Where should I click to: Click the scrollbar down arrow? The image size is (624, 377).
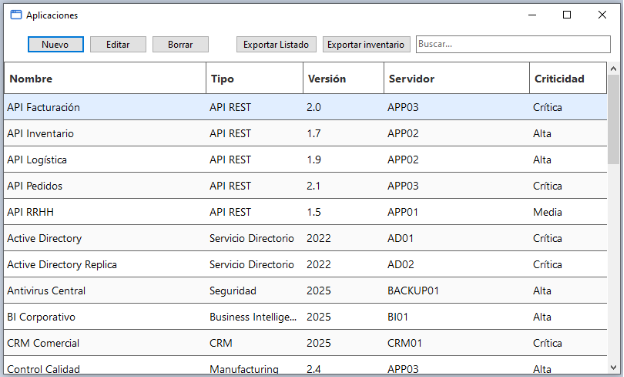click(x=613, y=368)
